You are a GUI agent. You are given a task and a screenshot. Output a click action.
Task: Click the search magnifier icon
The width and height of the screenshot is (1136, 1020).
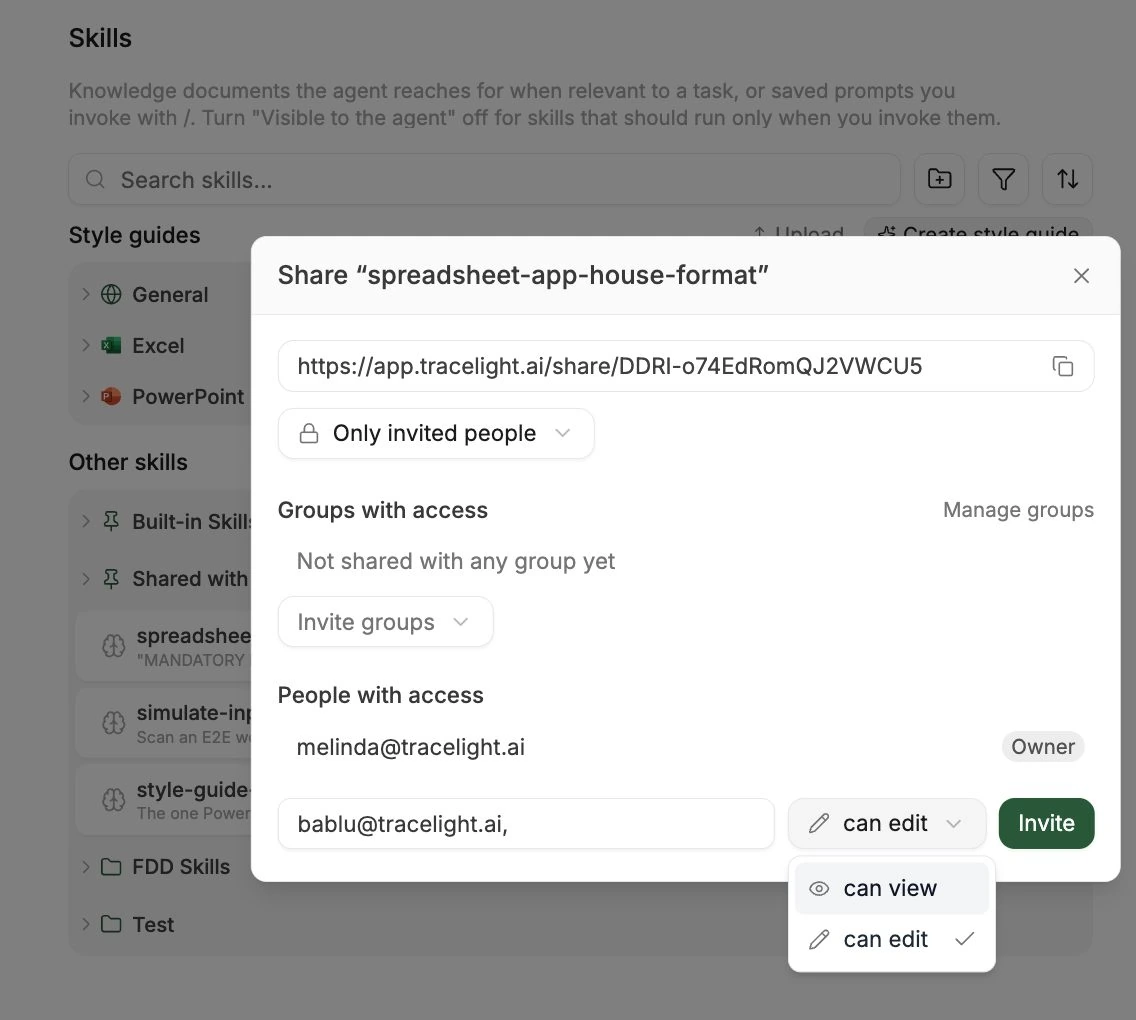95,179
